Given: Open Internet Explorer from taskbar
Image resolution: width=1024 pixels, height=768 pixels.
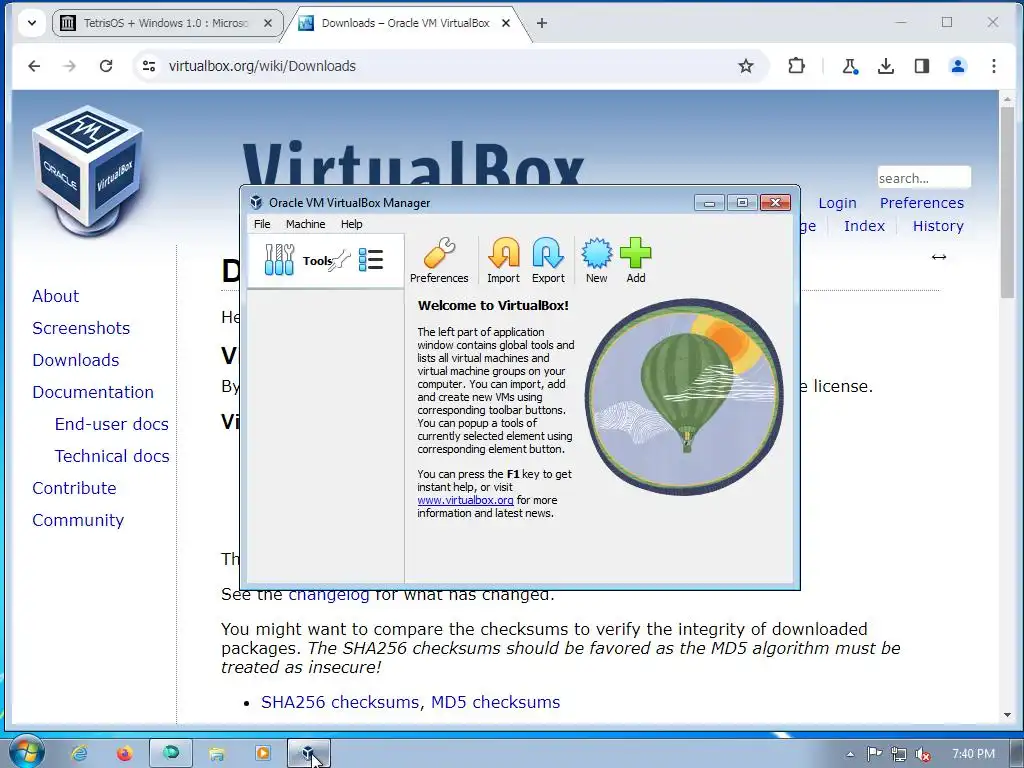Looking at the screenshot, I should point(79,753).
